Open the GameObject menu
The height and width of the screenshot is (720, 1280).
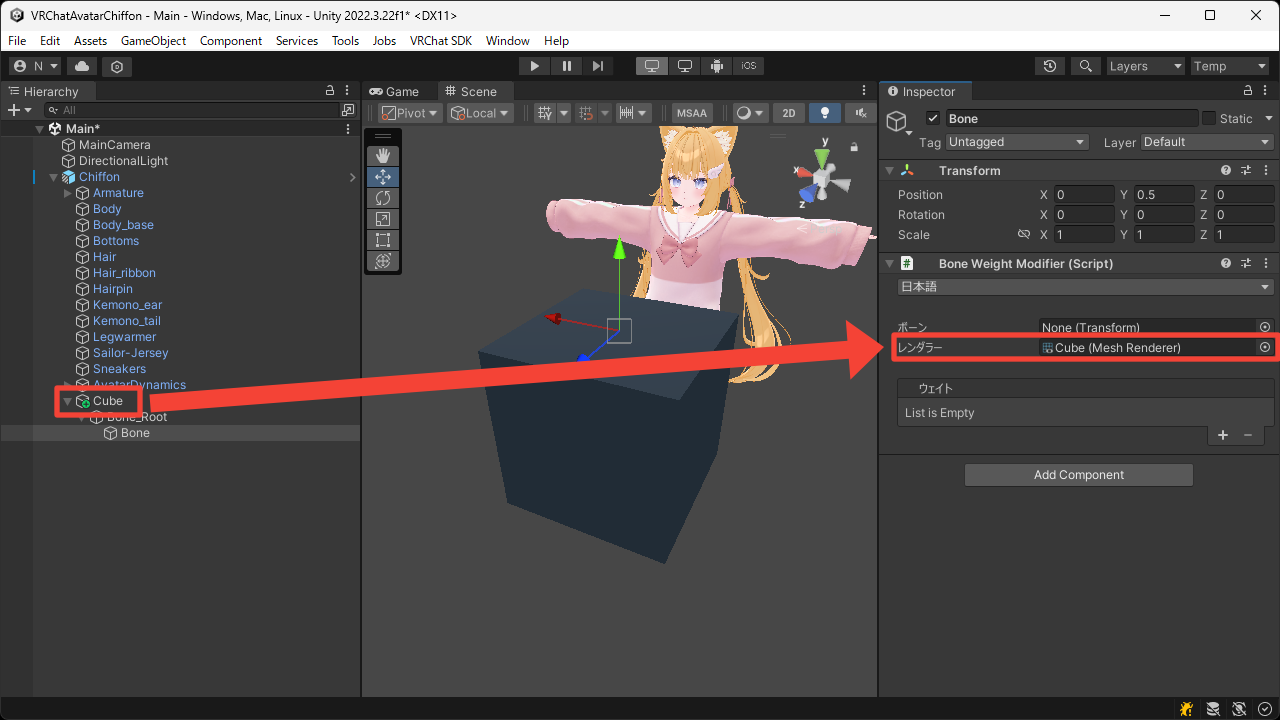click(153, 41)
